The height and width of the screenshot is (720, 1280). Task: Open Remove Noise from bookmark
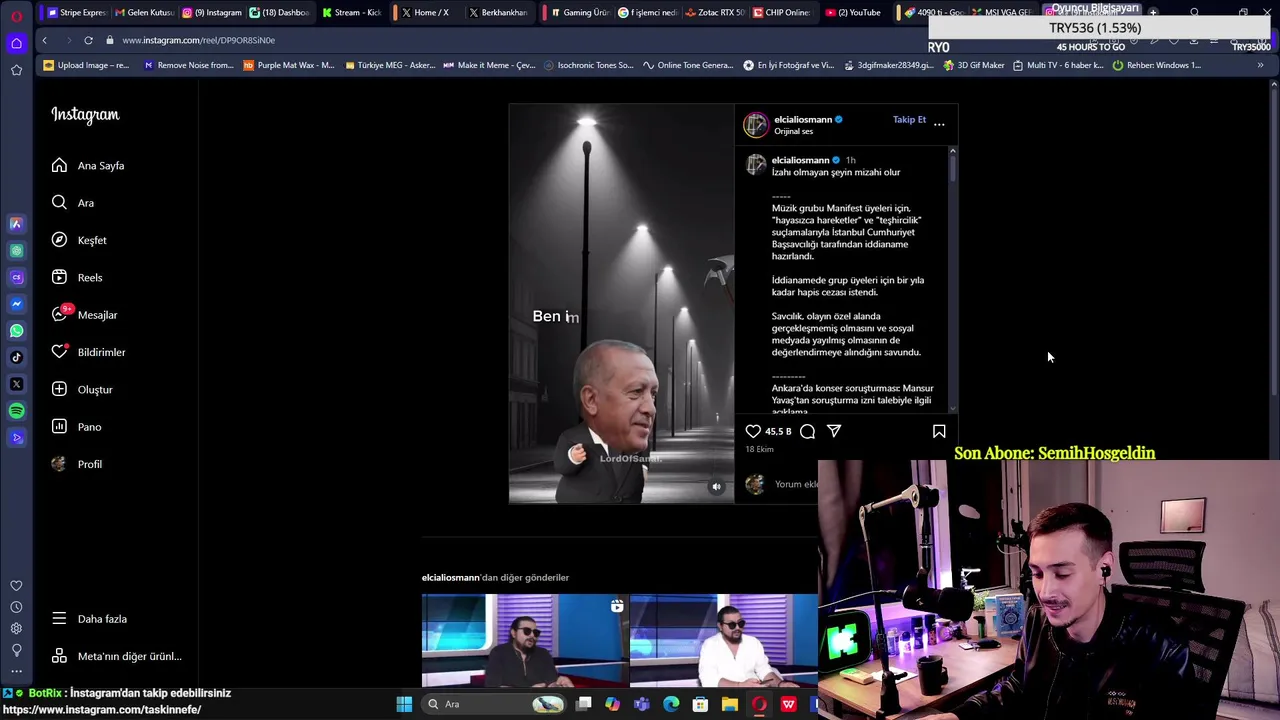click(188, 65)
